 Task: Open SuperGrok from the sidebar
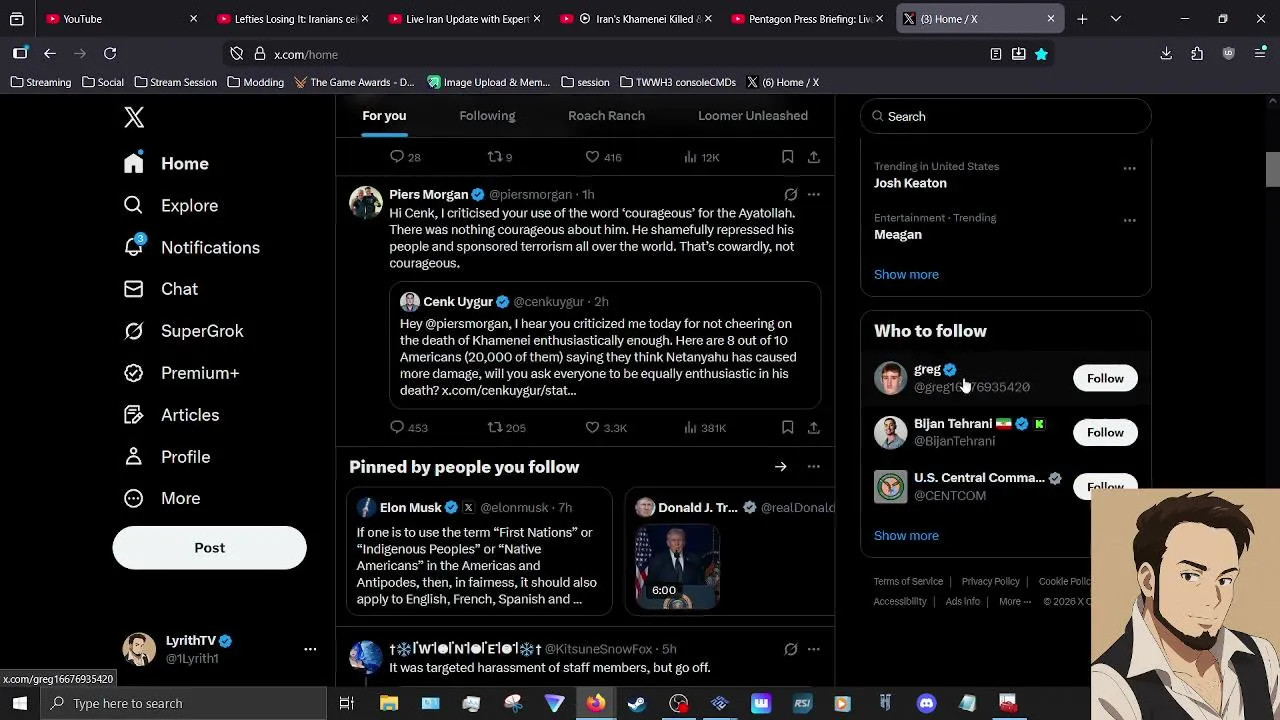[x=183, y=331]
